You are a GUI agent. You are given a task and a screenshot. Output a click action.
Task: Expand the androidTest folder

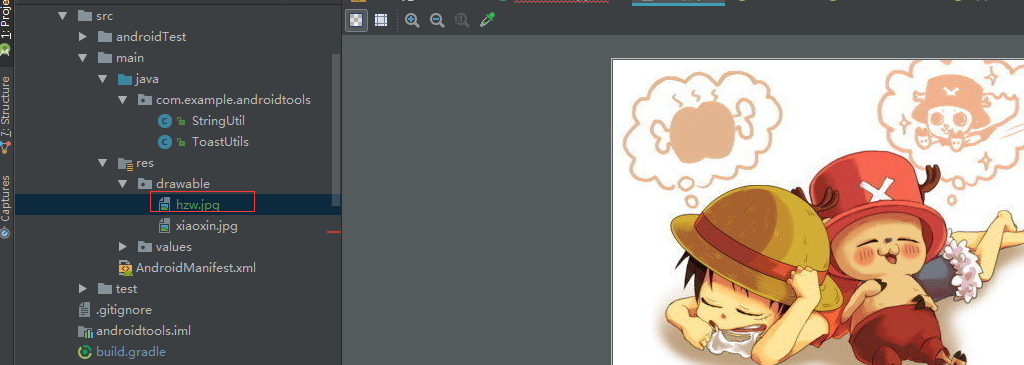82,37
